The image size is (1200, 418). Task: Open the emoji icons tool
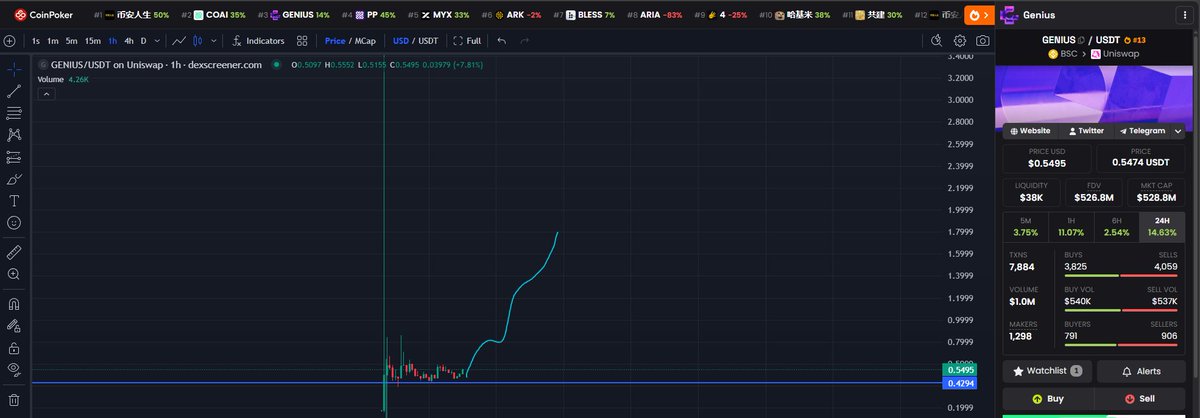tap(14, 223)
